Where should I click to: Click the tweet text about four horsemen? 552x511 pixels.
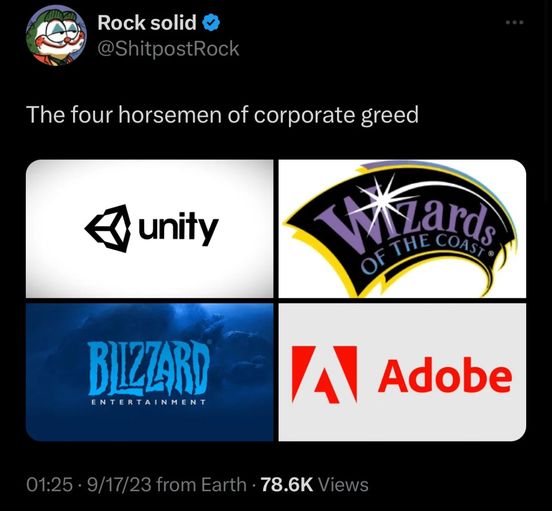pos(222,115)
